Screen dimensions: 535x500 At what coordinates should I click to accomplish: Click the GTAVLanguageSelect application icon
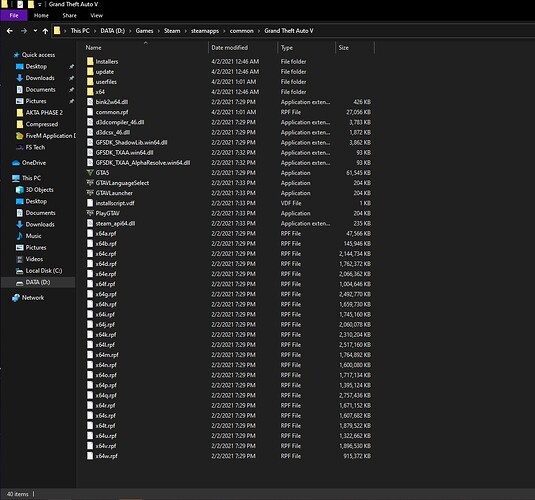tap(90, 183)
